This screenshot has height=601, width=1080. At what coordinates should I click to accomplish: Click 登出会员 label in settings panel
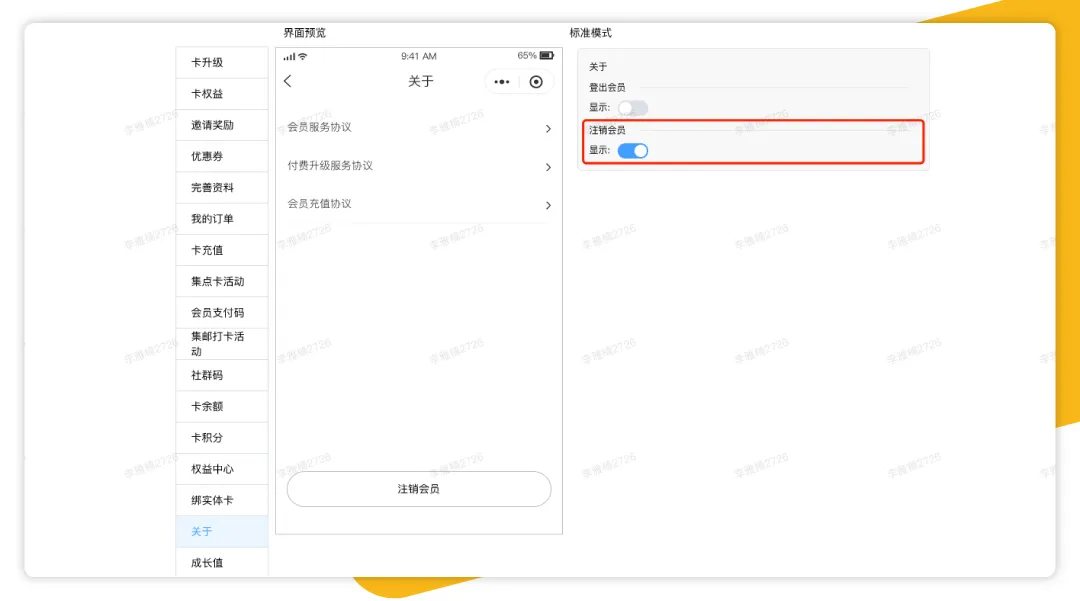coord(607,87)
